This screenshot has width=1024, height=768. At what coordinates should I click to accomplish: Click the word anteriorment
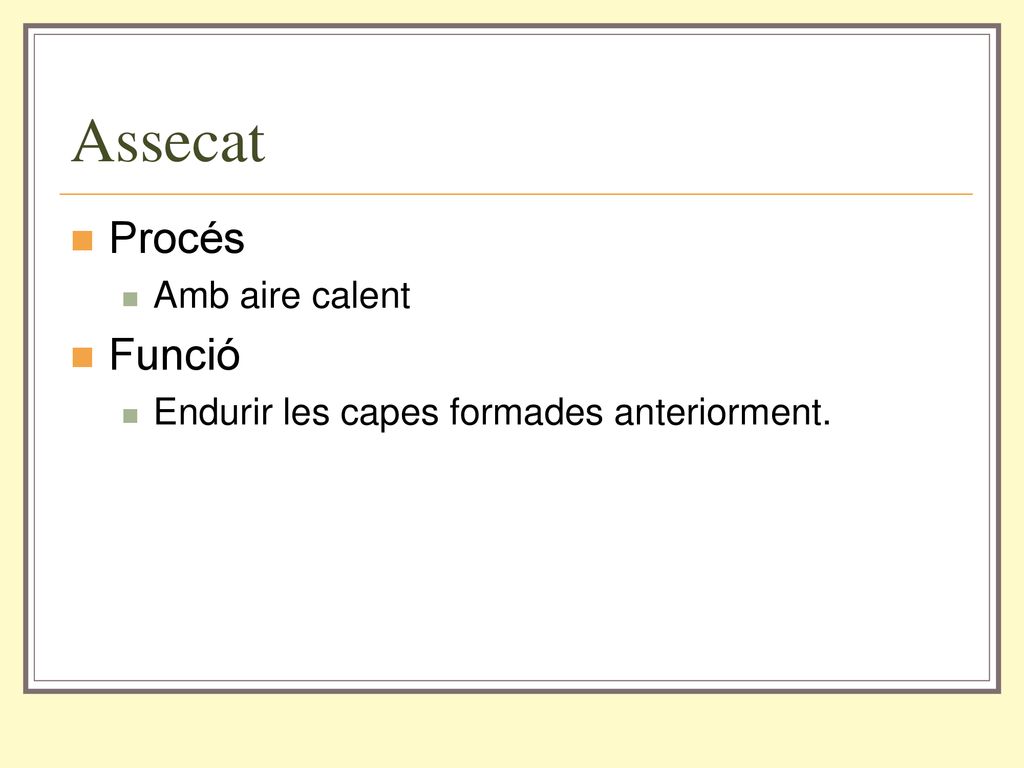(722, 412)
